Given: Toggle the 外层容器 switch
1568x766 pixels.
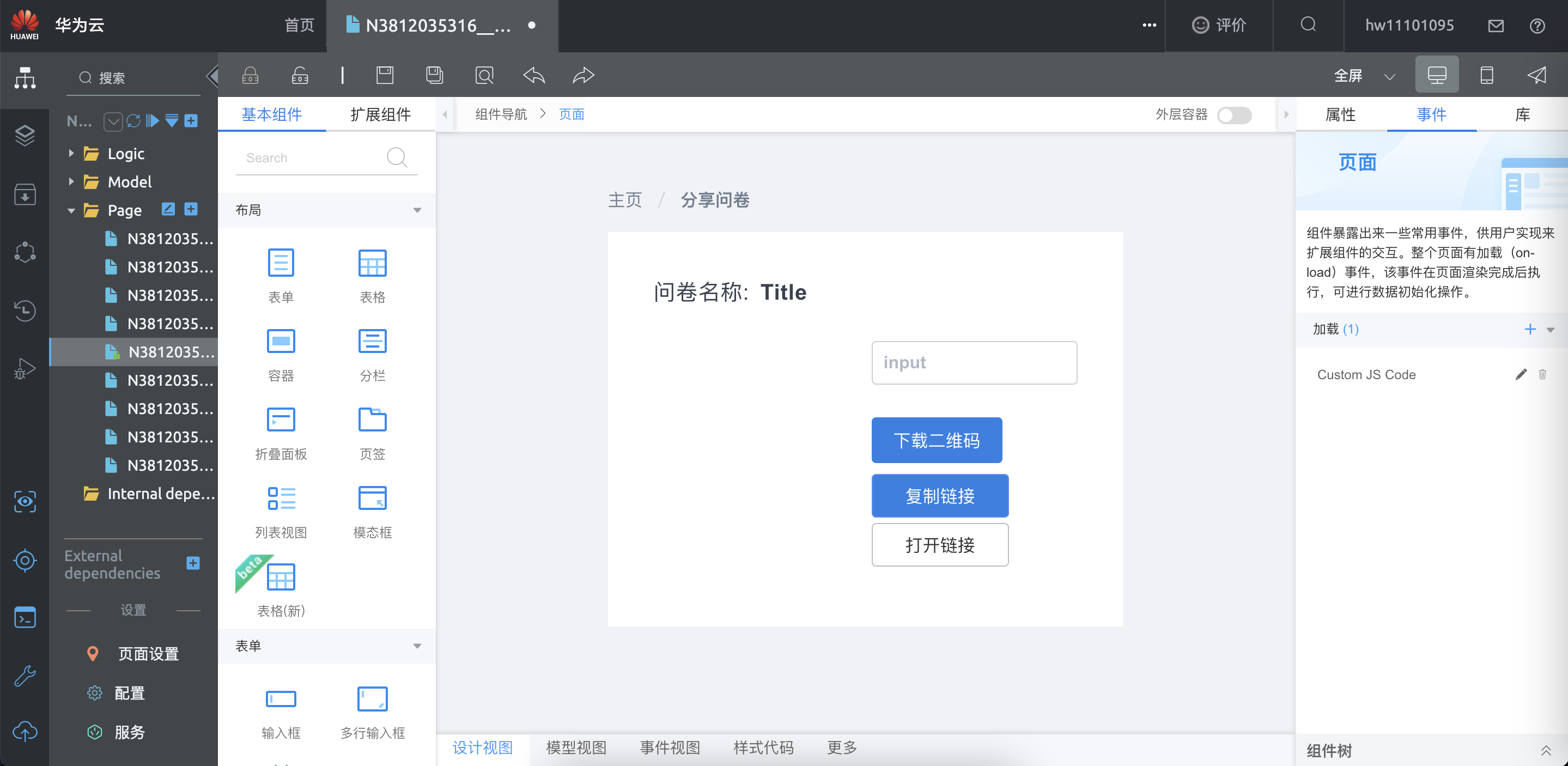Looking at the screenshot, I should click(1234, 114).
